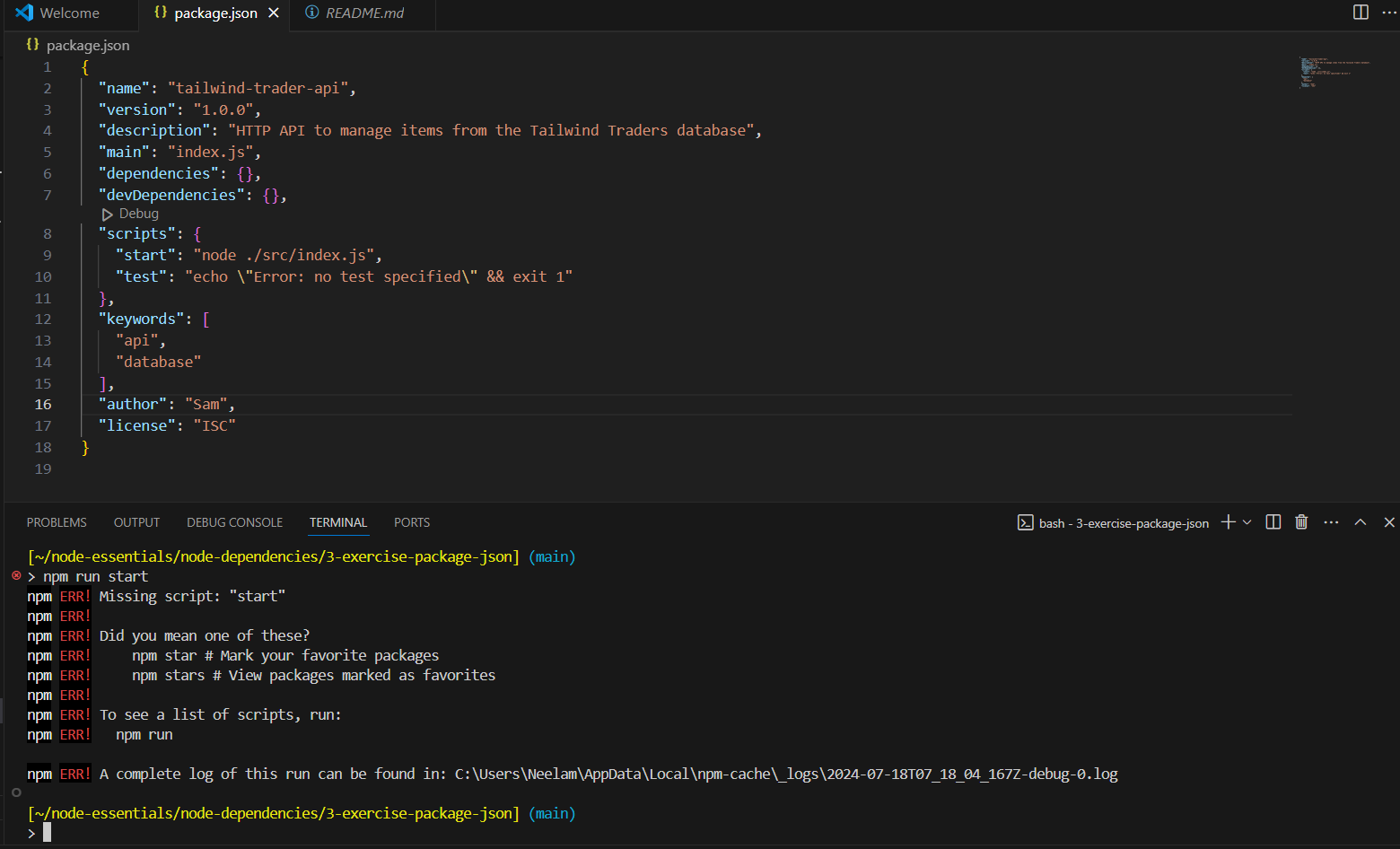Screen dimensions: 1400x849
Task: Select the package.json editor tab
Action: 215,13
